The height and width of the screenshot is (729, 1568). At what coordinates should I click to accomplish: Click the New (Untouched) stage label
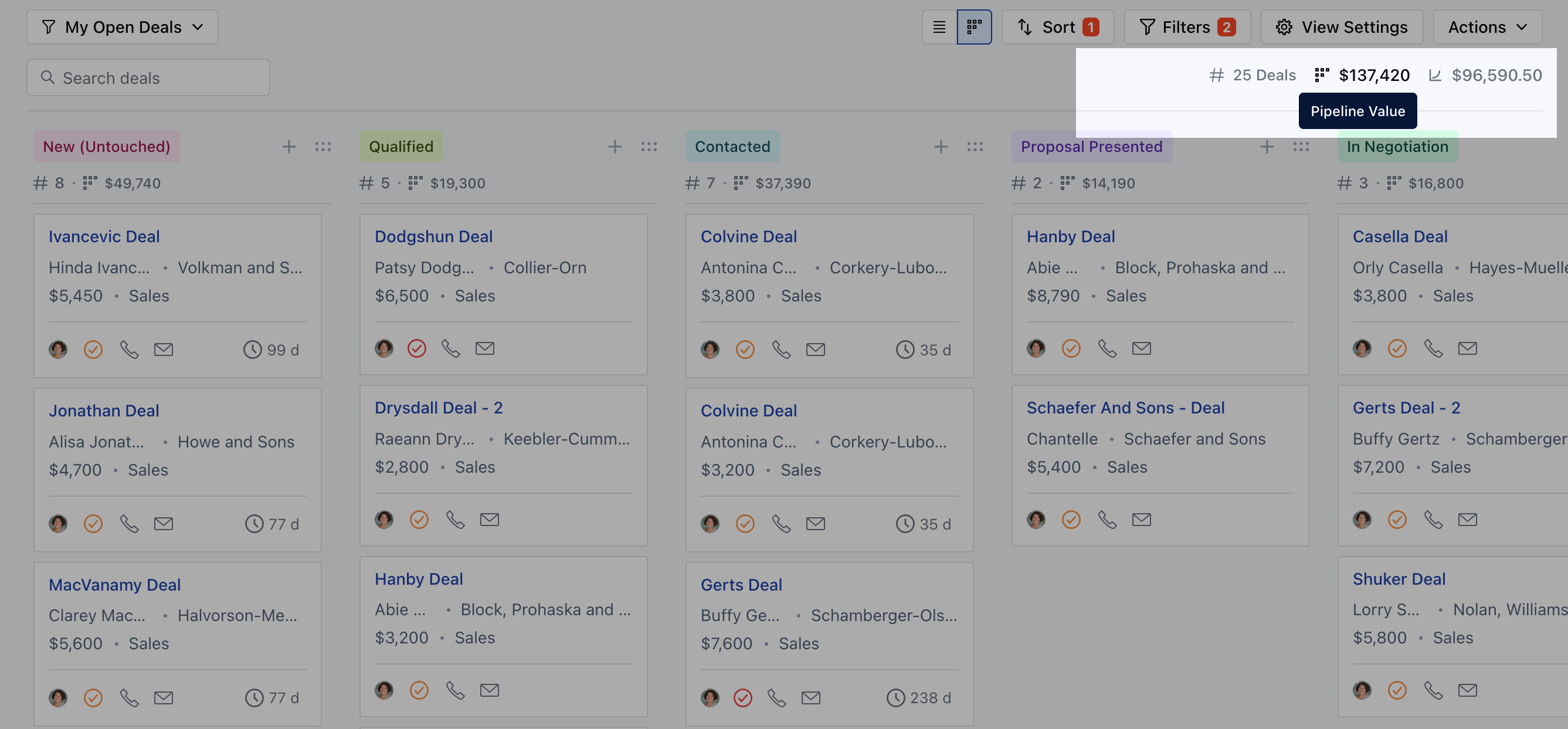[107, 147]
